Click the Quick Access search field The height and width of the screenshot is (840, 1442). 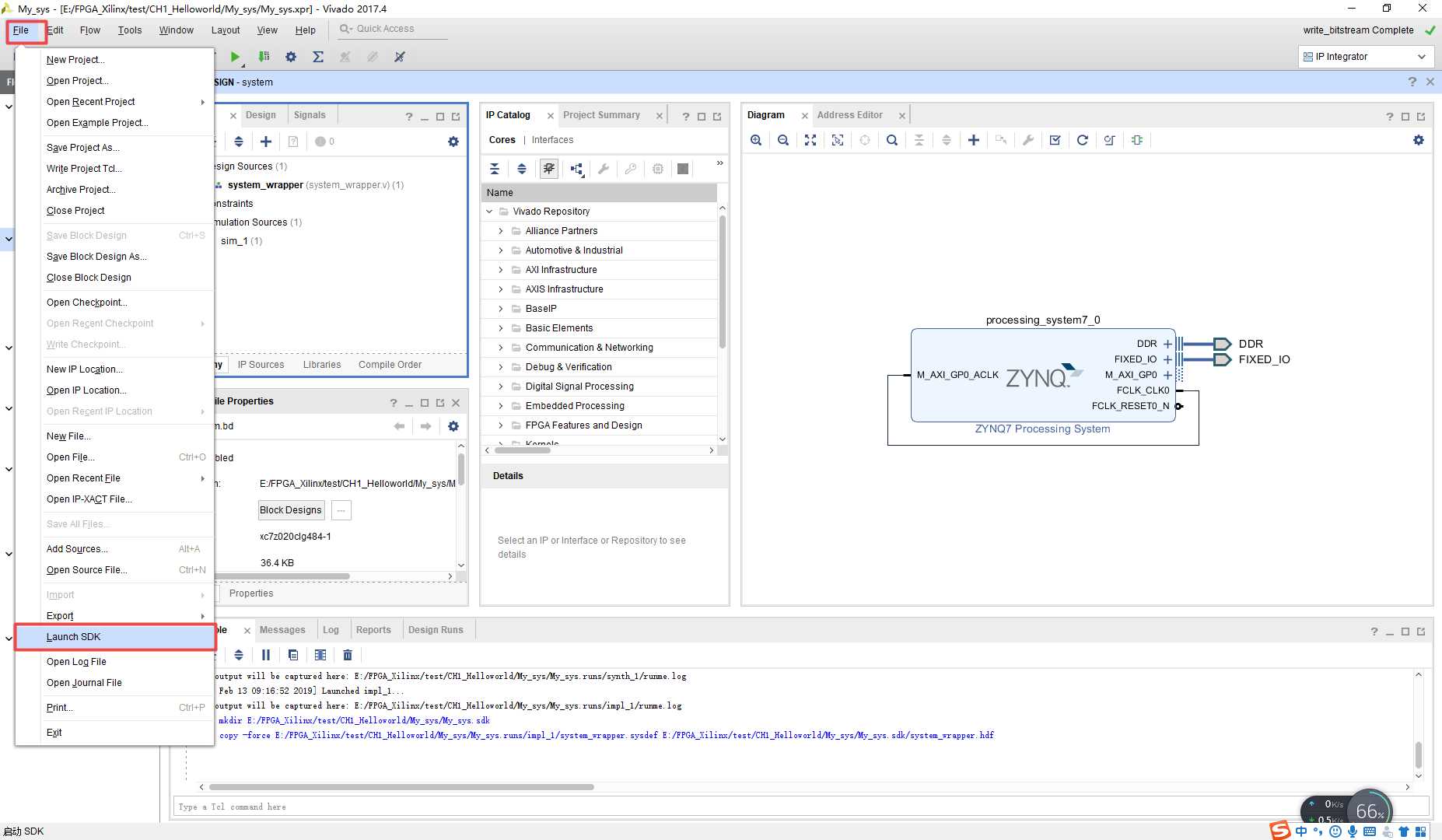(x=393, y=29)
